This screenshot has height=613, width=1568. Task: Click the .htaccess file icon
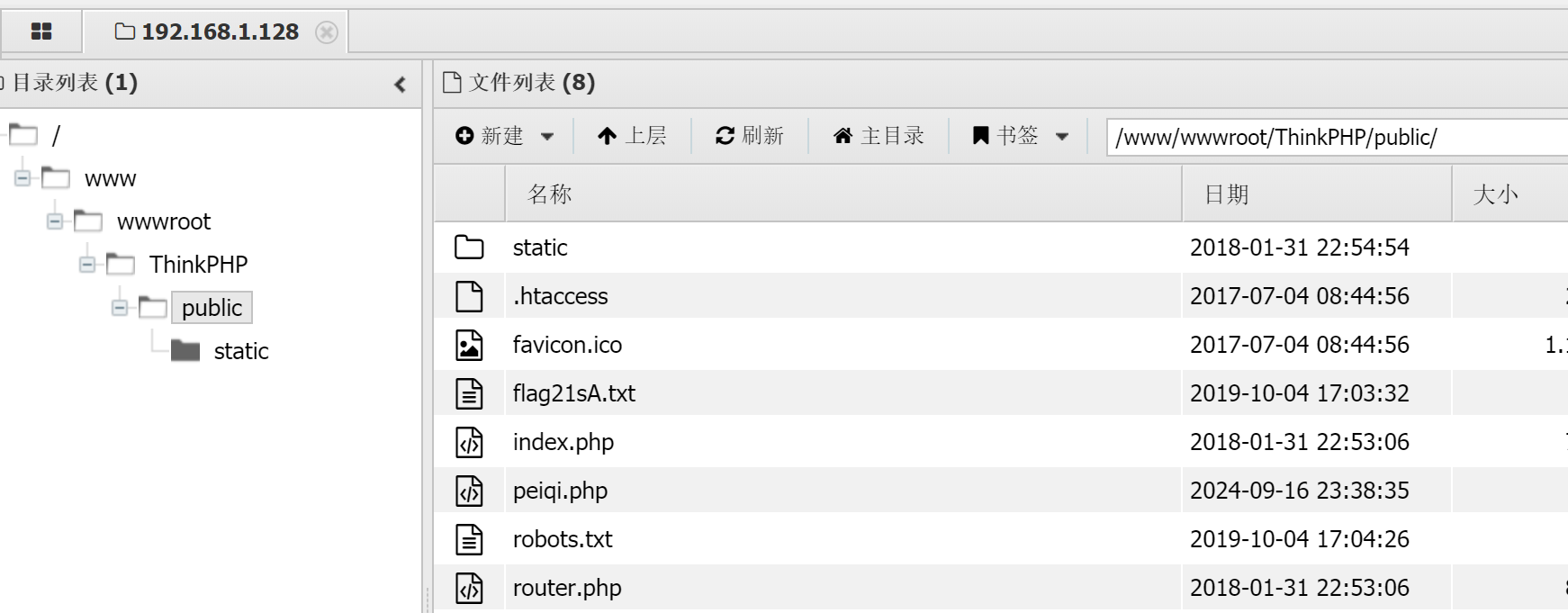pos(469,296)
